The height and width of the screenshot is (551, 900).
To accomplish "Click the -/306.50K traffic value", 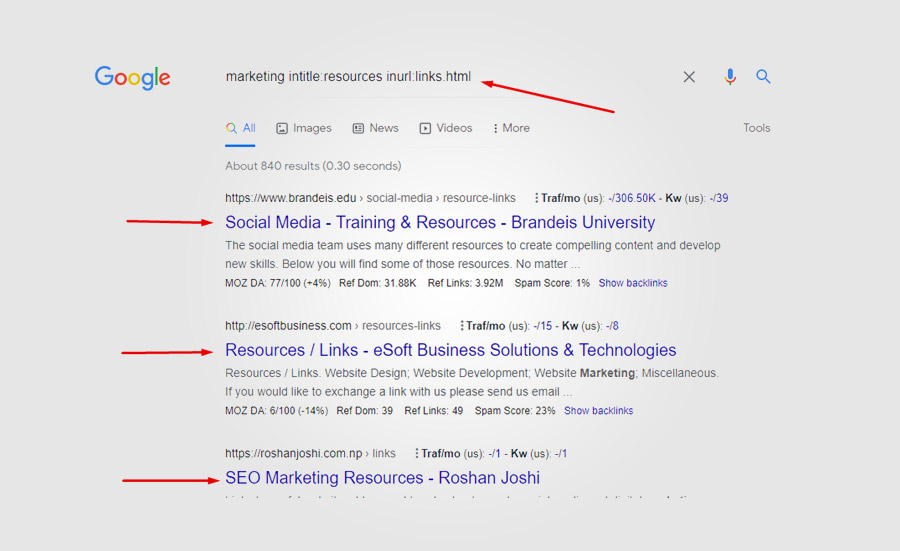I will [x=631, y=198].
